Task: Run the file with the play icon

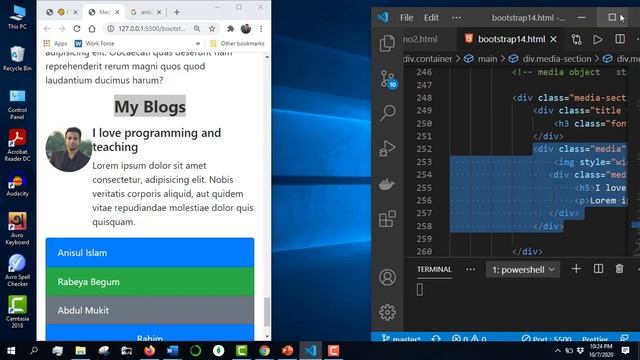Action: point(598,39)
